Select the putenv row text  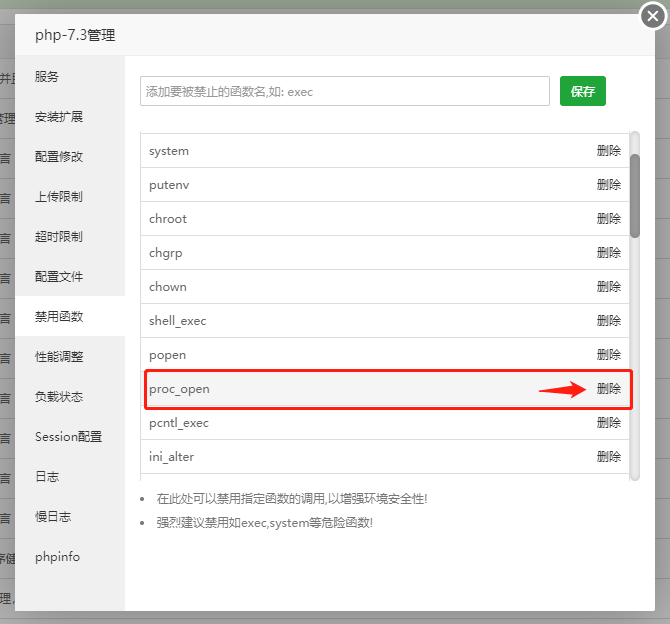point(169,185)
